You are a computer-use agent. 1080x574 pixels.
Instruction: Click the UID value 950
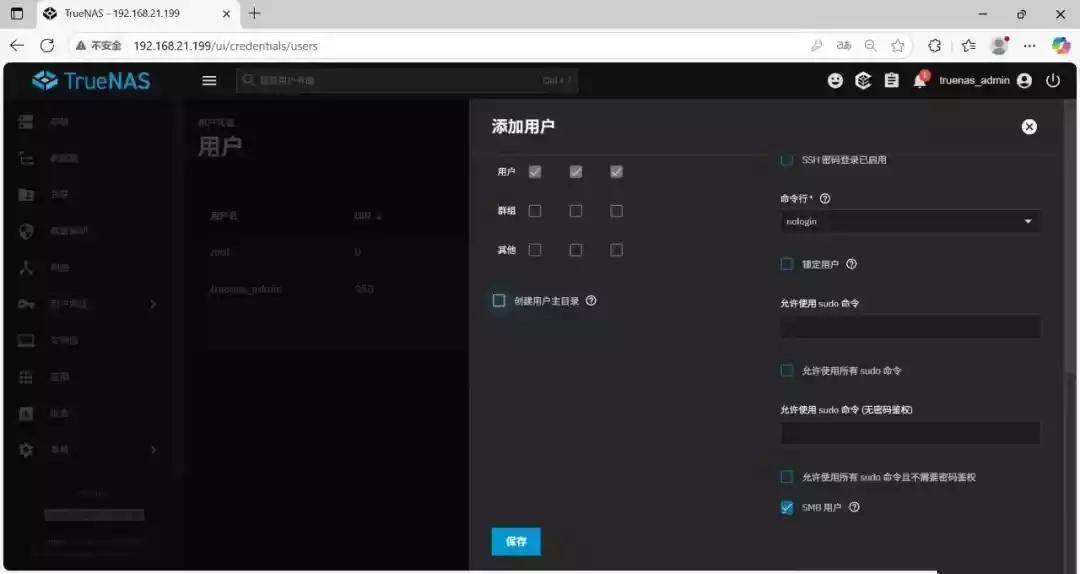364,289
